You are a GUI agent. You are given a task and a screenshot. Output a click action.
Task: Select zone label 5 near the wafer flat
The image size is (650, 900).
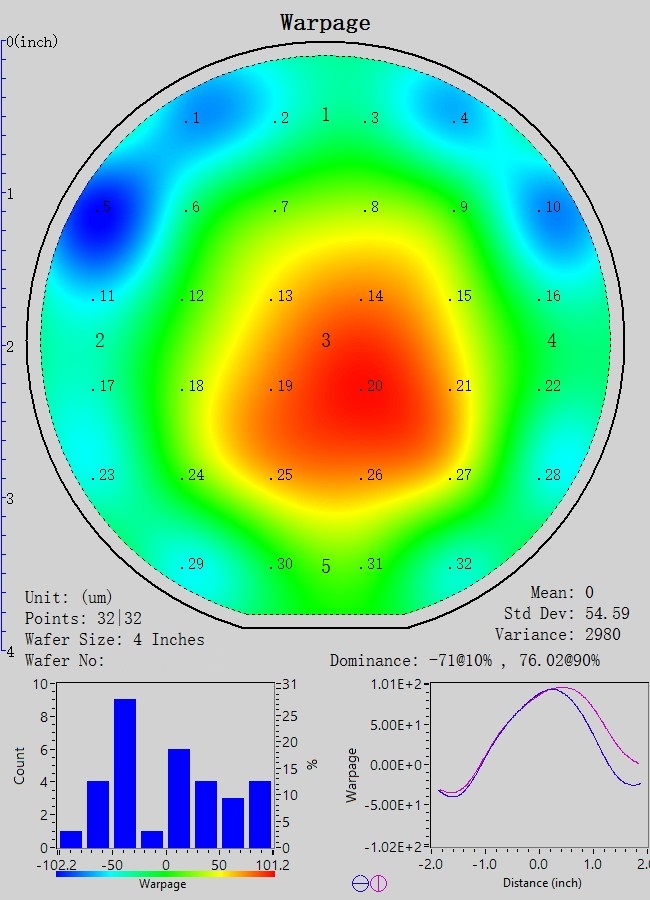325,567
